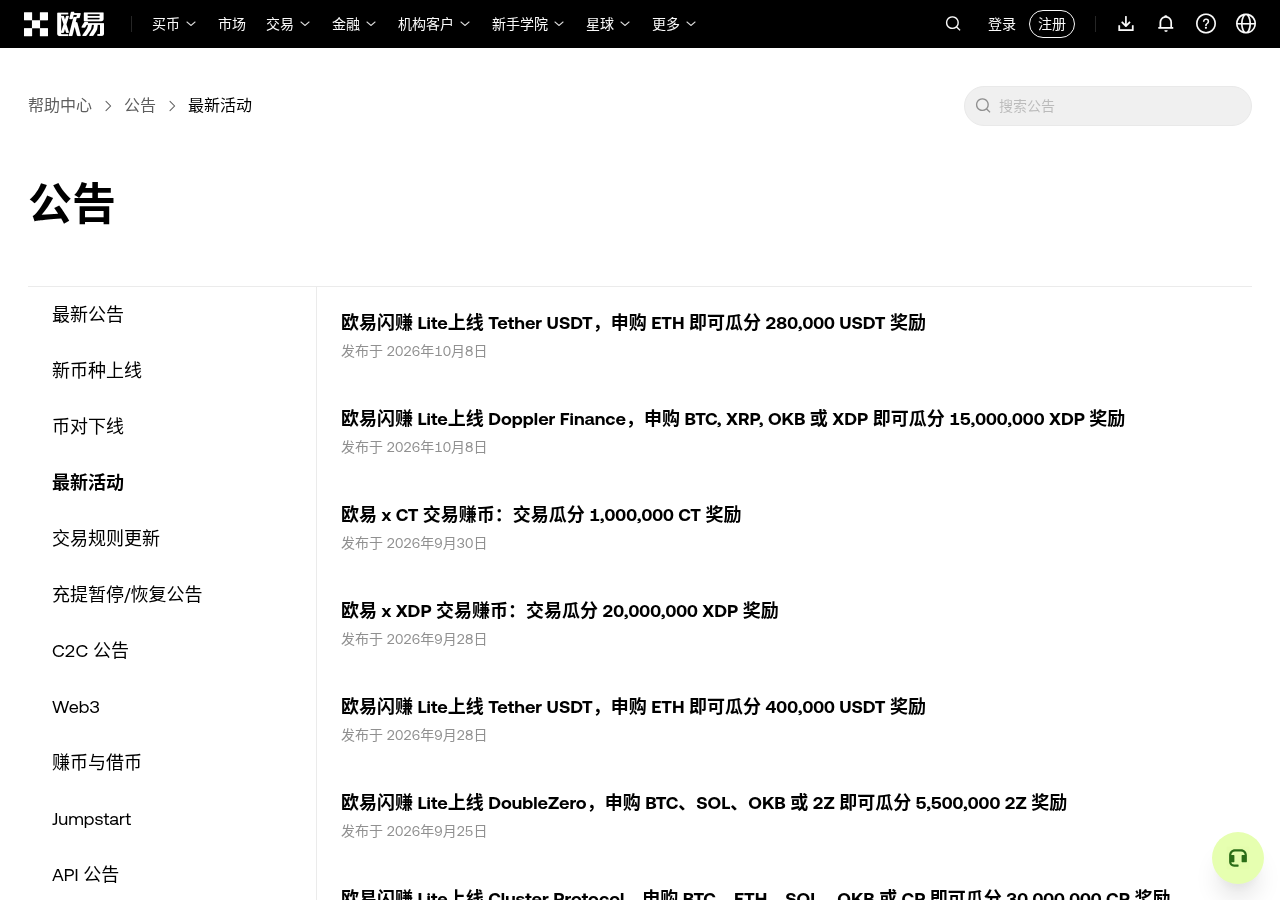This screenshot has height=900, width=1280.
Task: Click the 最新活动 breadcrumb text
Action: pos(220,105)
